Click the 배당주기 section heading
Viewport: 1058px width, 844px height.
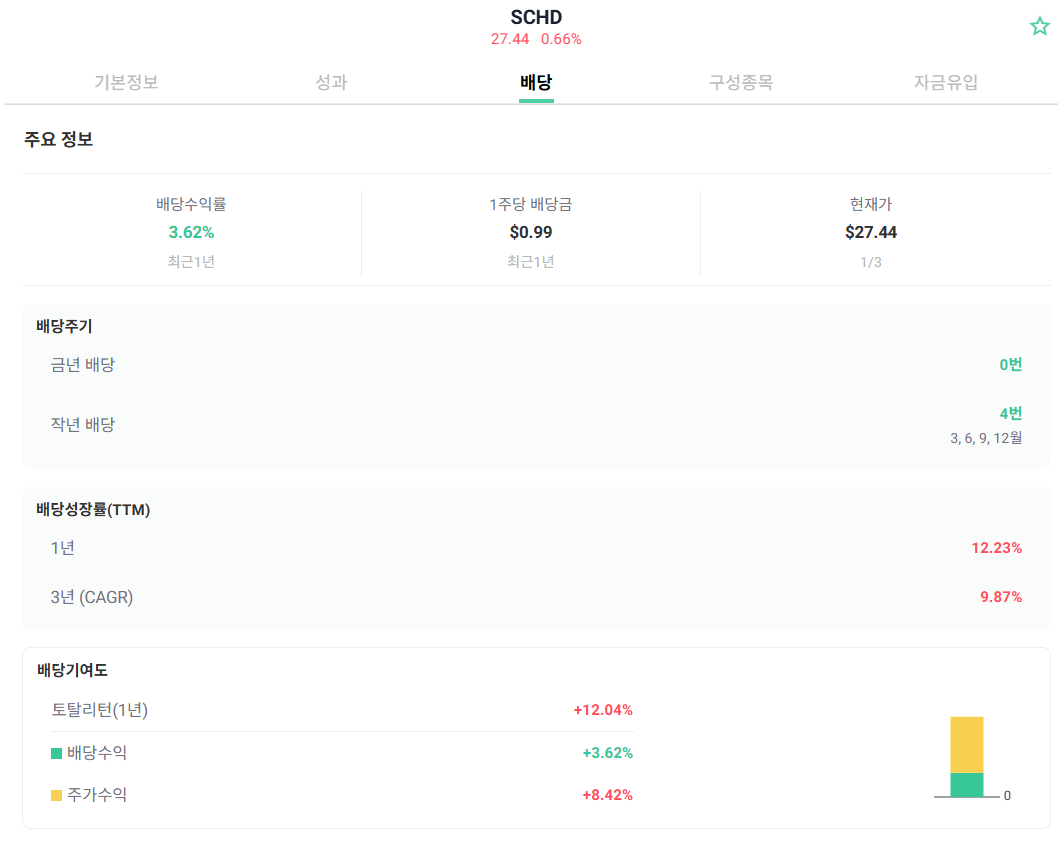(x=64, y=327)
